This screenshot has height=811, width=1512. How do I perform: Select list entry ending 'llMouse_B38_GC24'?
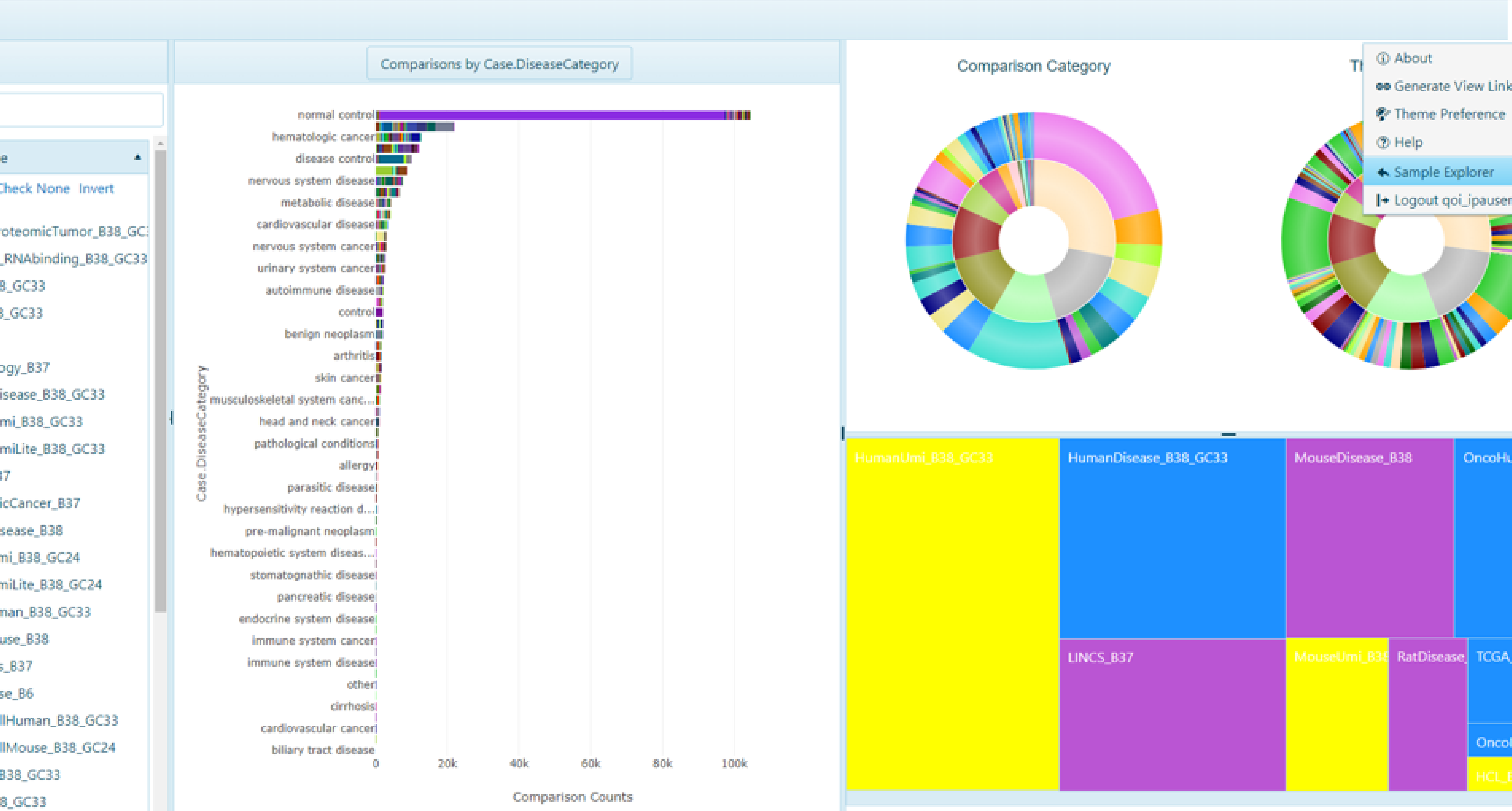point(57,747)
